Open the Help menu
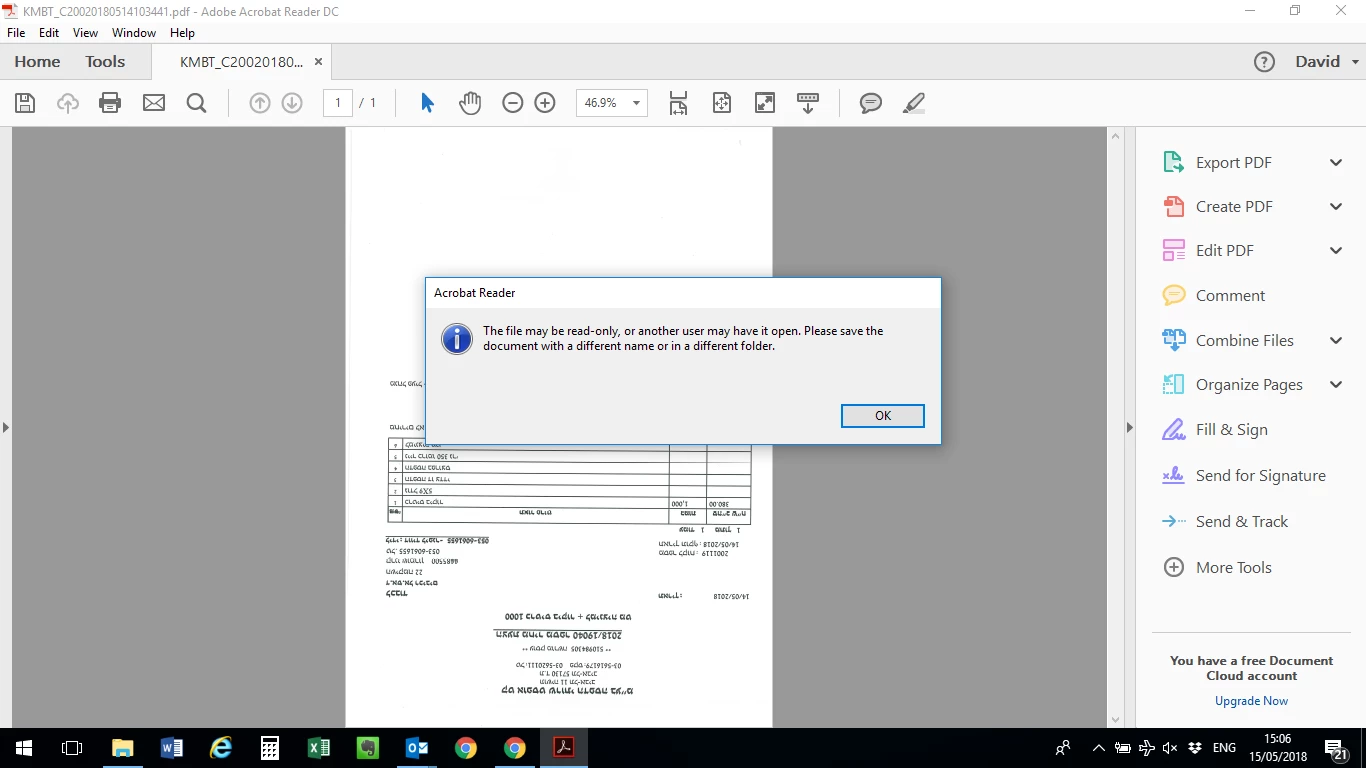The height and width of the screenshot is (768, 1366). [182, 33]
